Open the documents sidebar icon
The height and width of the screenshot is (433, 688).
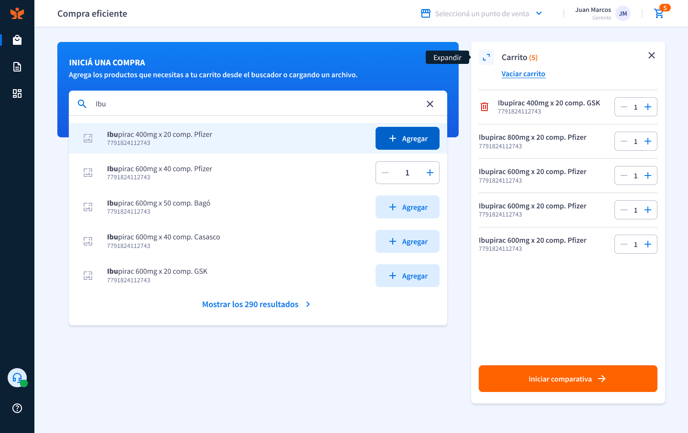pos(17,67)
